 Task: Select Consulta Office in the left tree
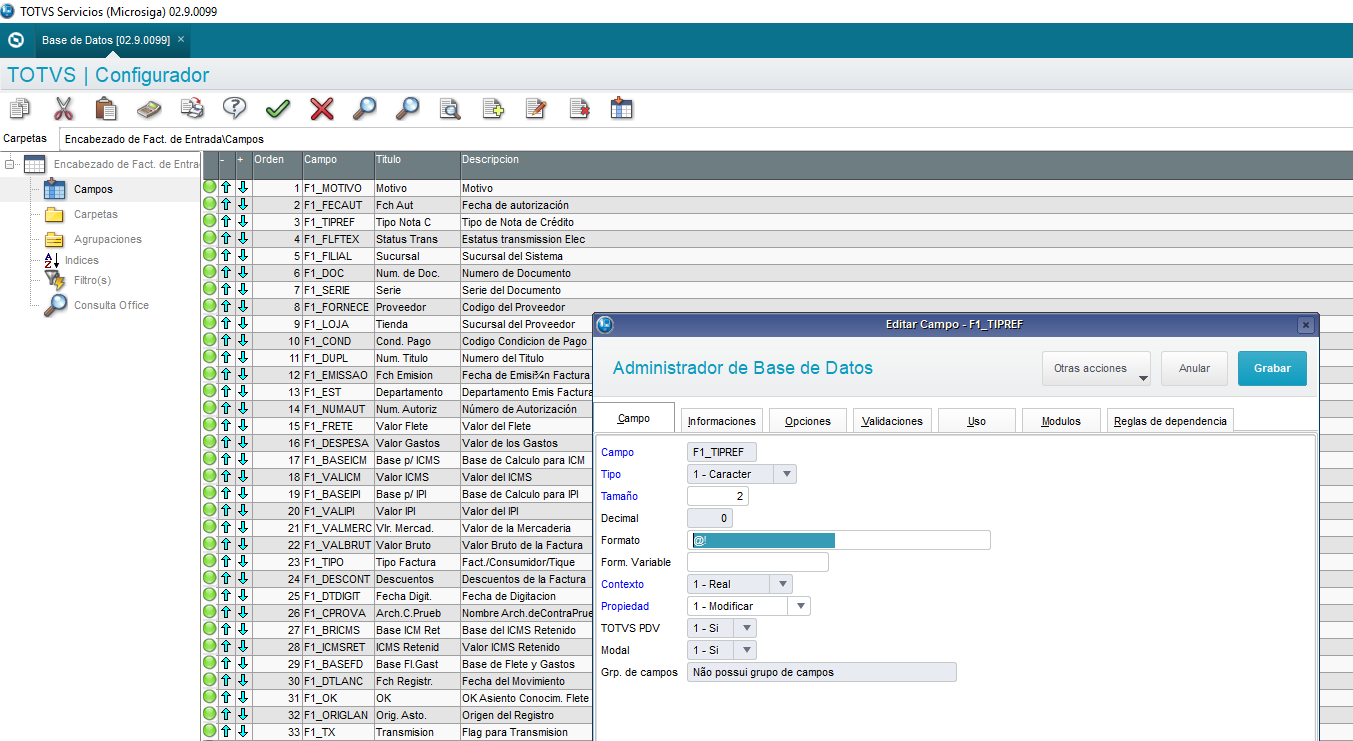point(111,305)
